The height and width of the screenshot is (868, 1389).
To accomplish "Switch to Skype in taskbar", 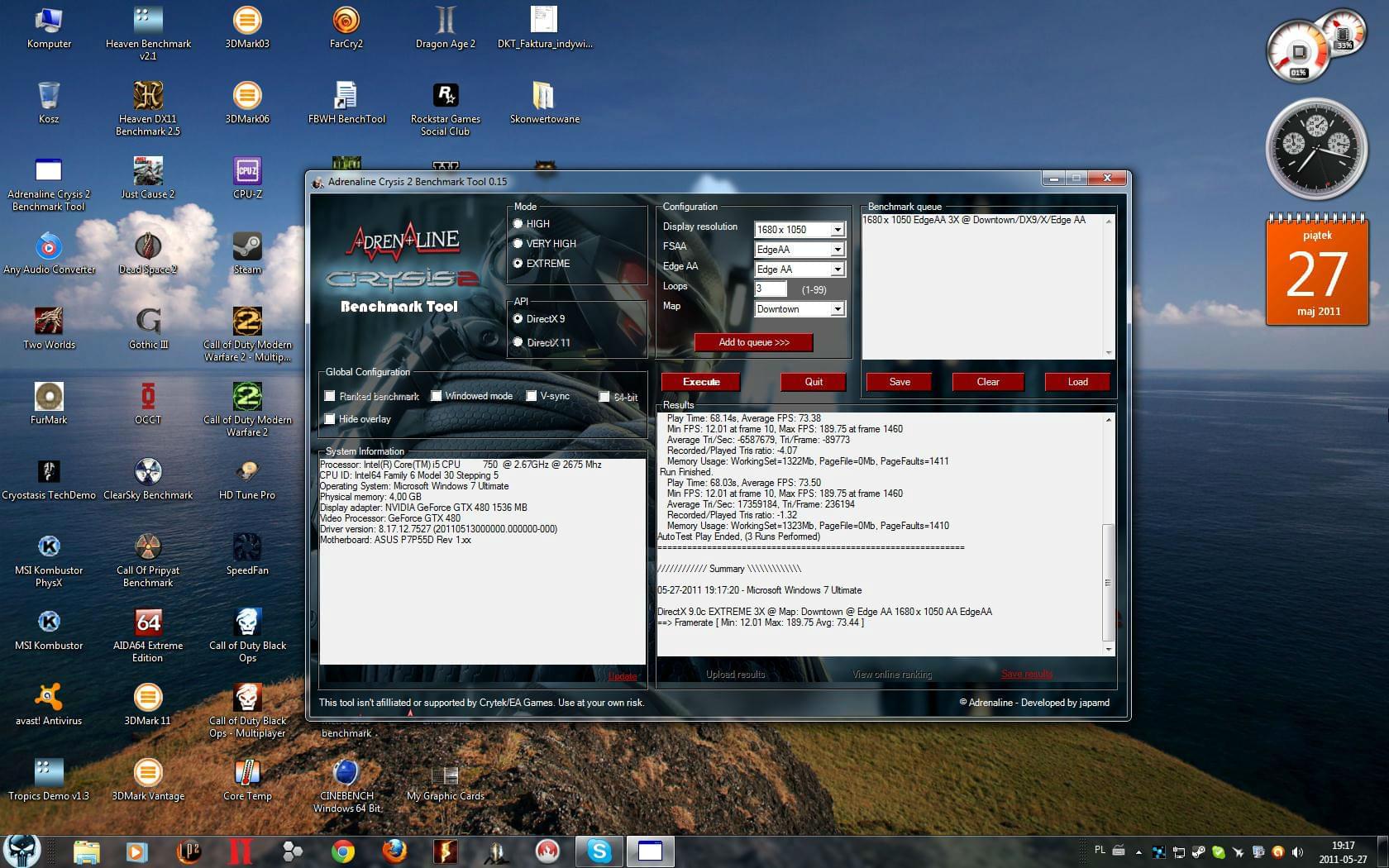I will [599, 851].
